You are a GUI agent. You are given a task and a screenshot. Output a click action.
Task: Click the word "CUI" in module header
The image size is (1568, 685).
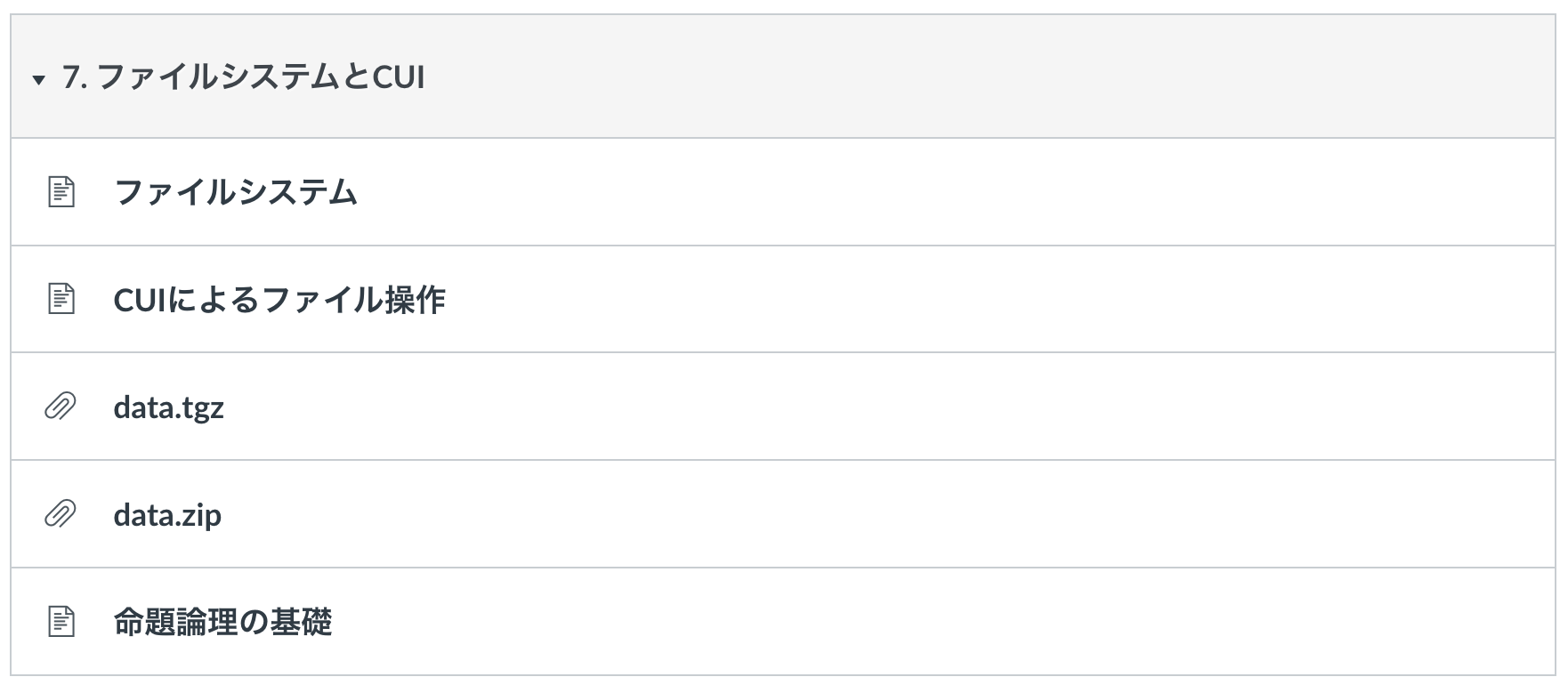pyautogui.click(x=399, y=77)
